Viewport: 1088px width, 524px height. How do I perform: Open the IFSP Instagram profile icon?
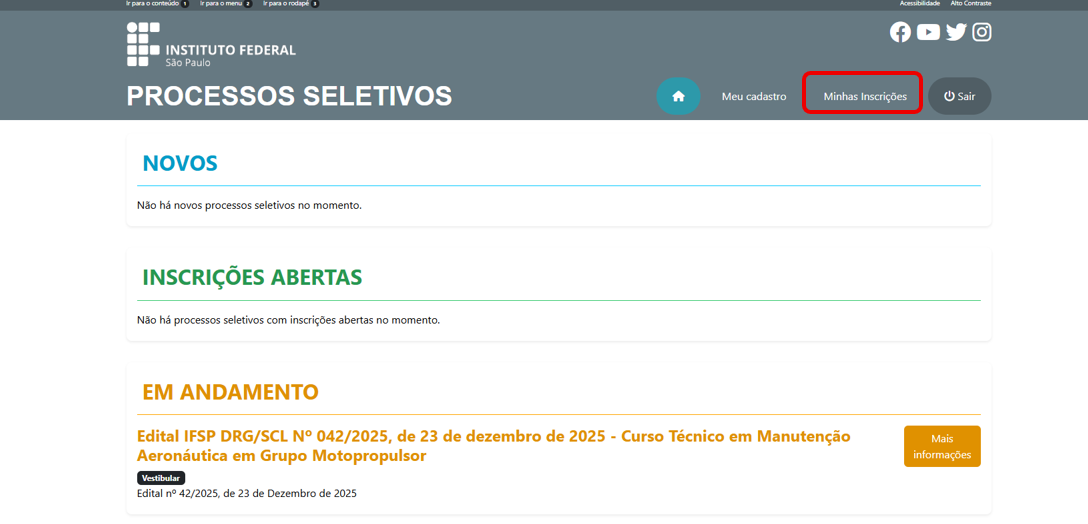pyautogui.click(x=982, y=32)
